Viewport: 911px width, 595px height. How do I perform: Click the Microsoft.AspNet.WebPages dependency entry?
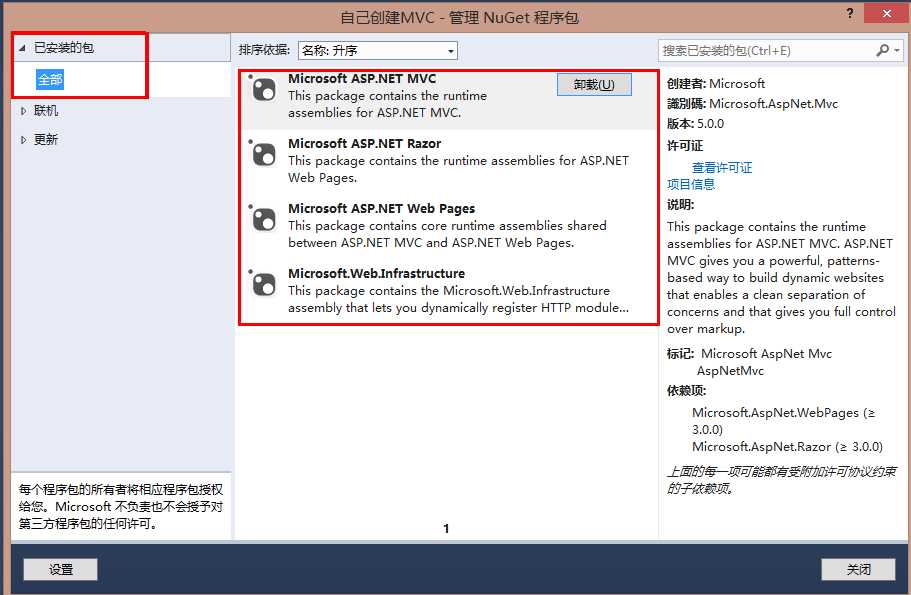784,421
